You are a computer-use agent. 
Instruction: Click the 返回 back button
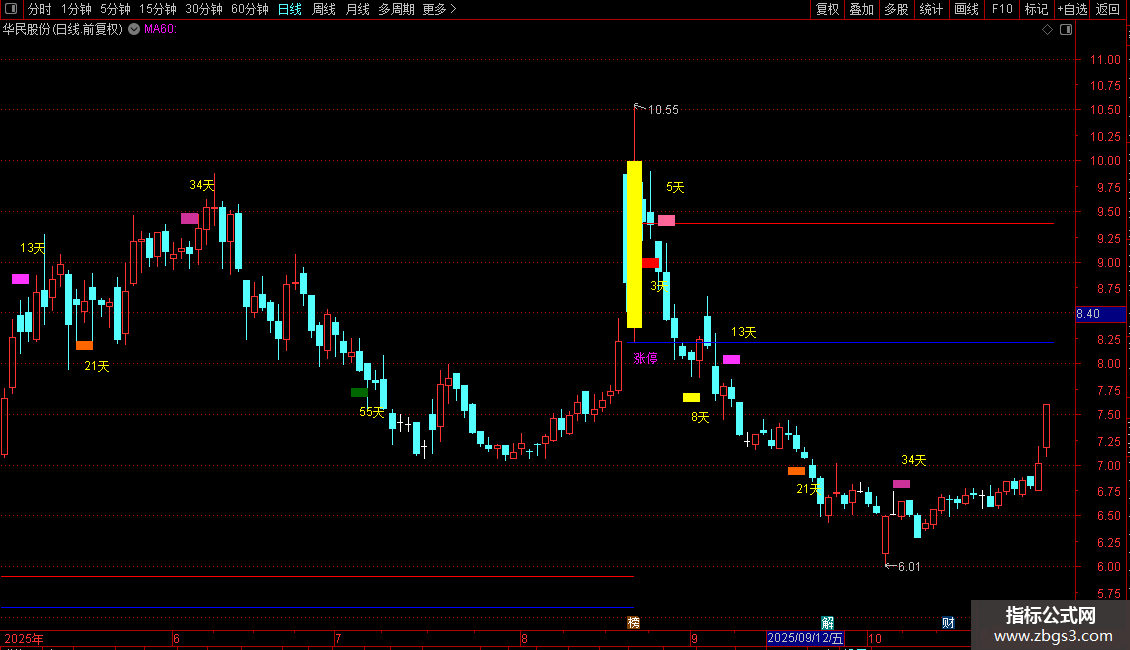pos(1108,9)
